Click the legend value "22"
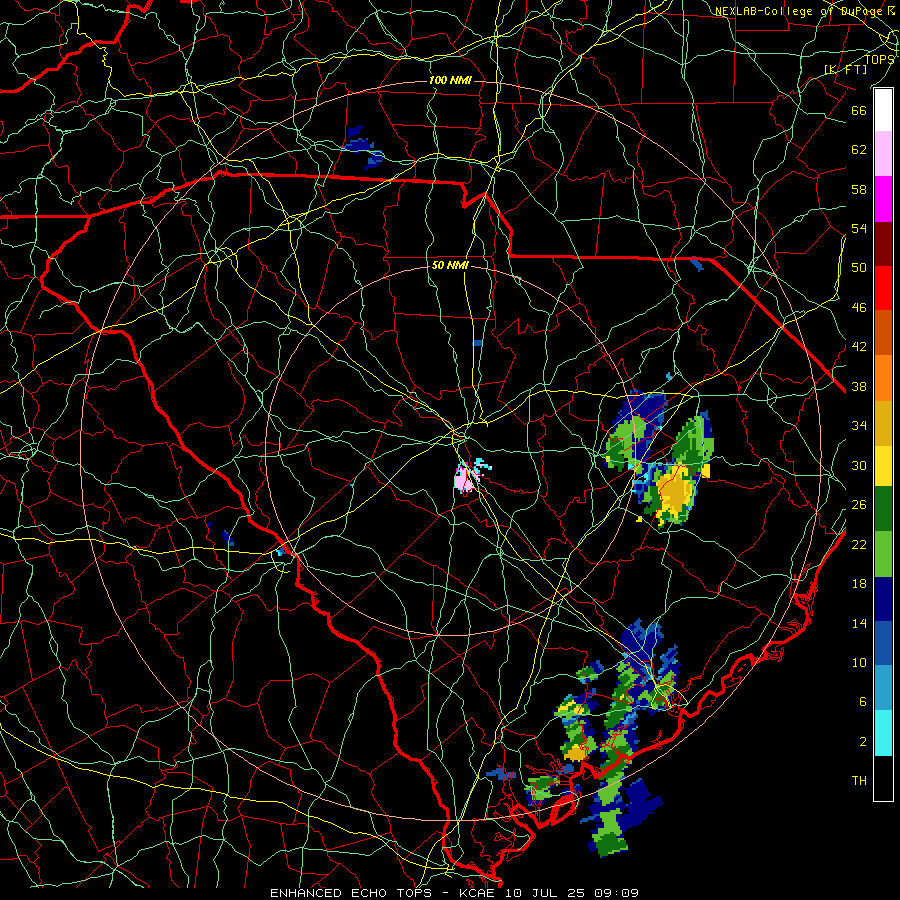This screenshot has height=900, width=900. pyautogui.click(x=859, y=544)
